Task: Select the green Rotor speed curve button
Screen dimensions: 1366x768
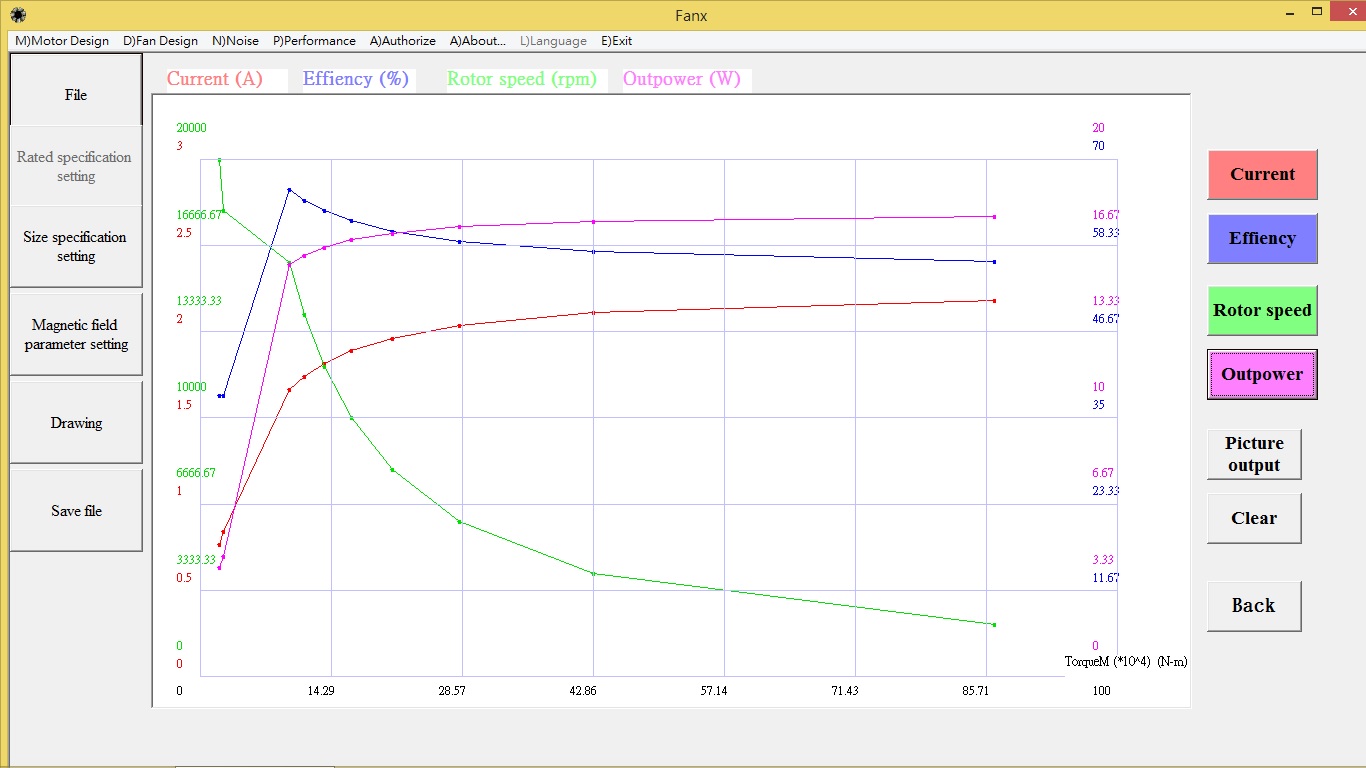Action: (1261, 310)
